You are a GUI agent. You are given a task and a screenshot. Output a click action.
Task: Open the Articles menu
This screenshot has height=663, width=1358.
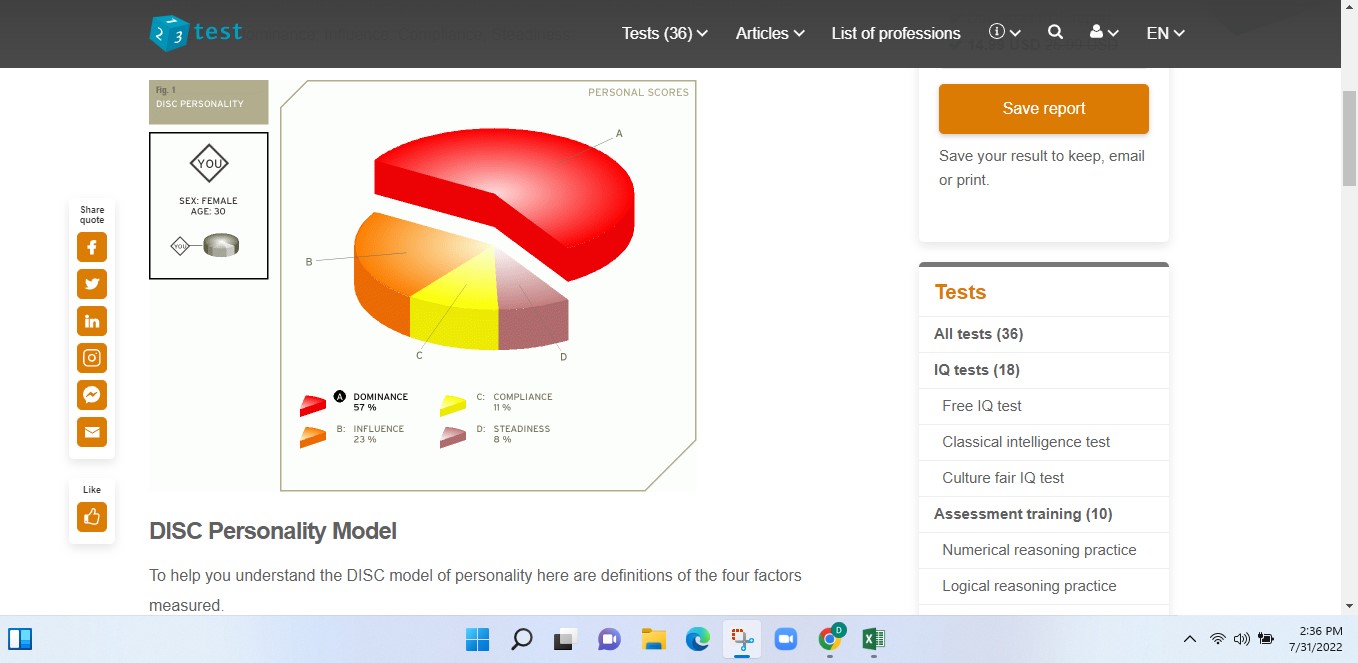768,33
